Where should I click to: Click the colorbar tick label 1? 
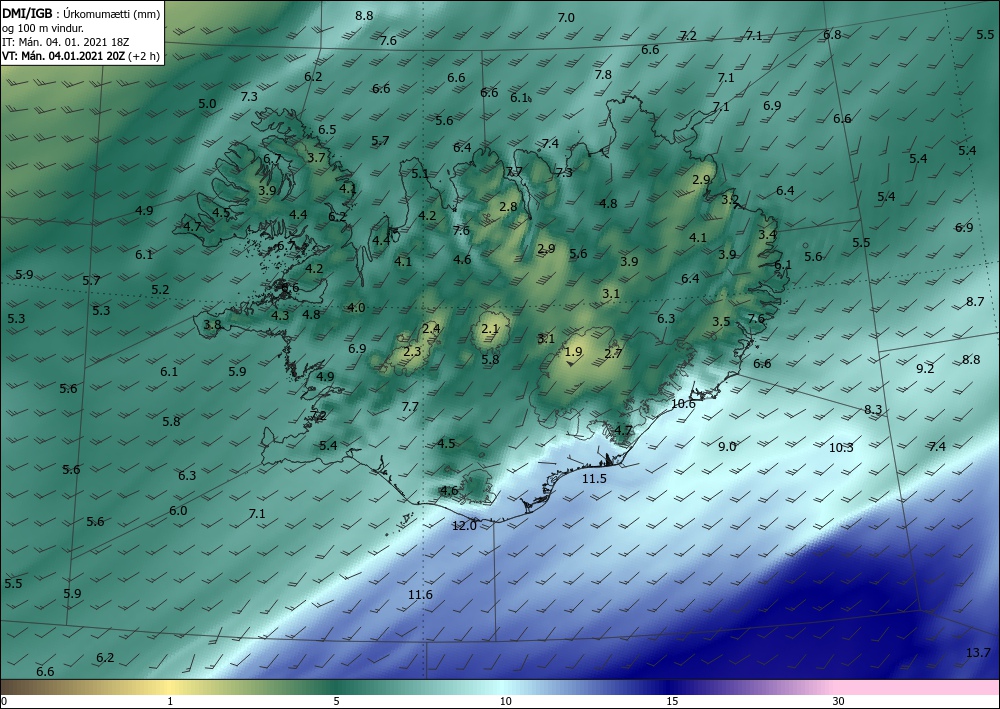click(x=170, y=701)
